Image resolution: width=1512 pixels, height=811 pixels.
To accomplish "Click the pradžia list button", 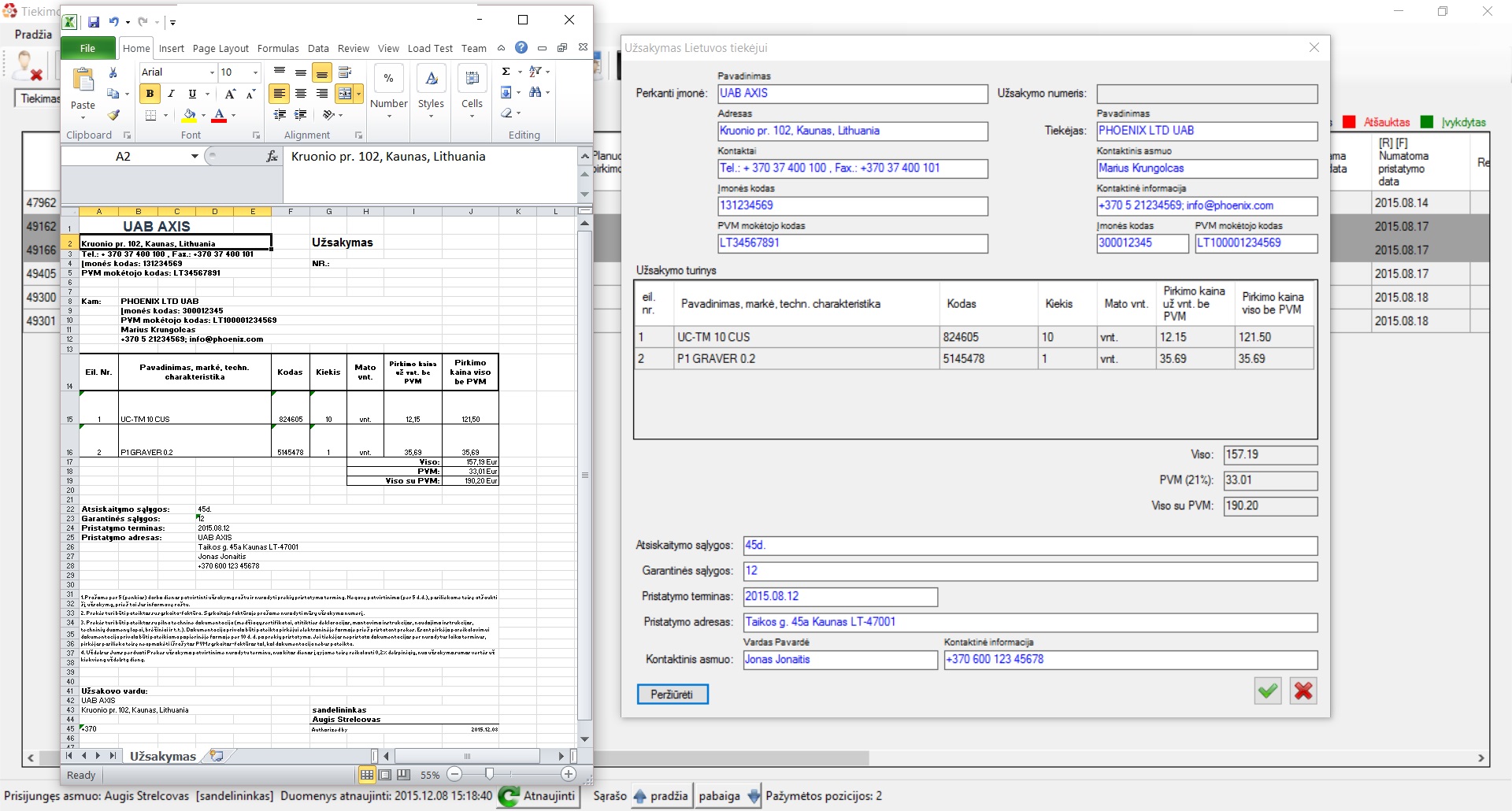I will click(662, 796).
